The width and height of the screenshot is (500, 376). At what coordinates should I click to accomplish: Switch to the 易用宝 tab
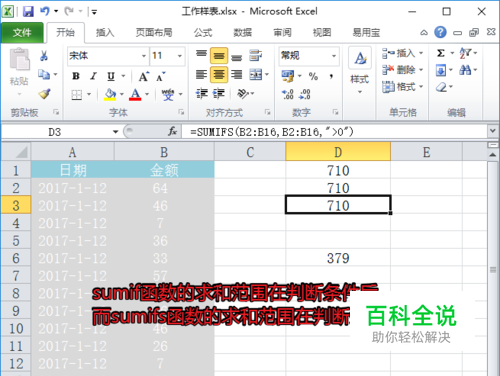[x=366, y=33]
